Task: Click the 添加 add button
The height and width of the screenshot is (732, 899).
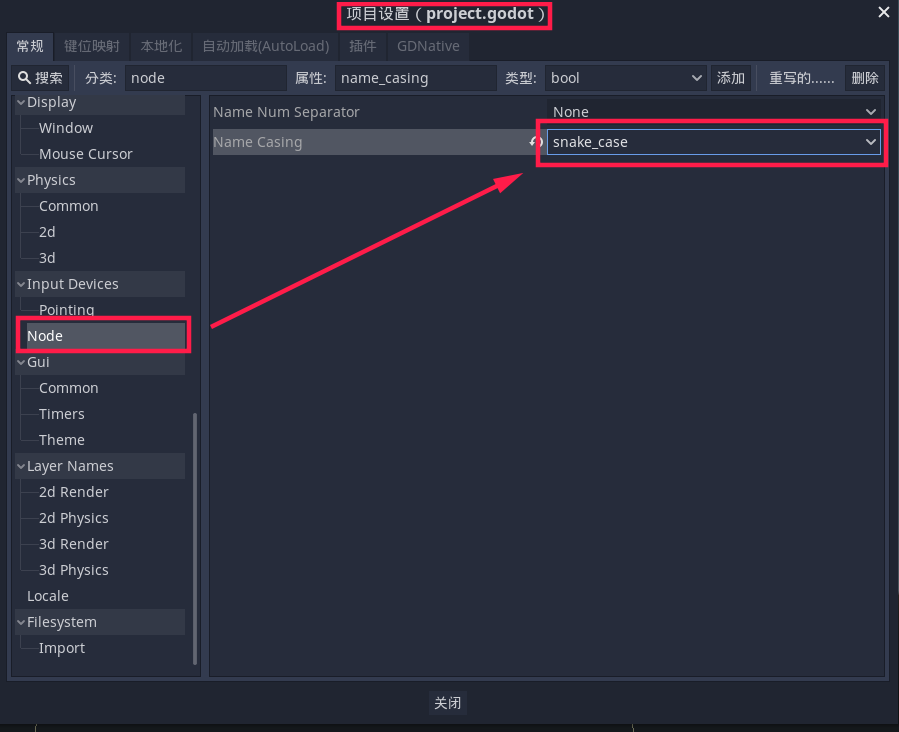Action: pyautogui.click(x=731, y=78)
